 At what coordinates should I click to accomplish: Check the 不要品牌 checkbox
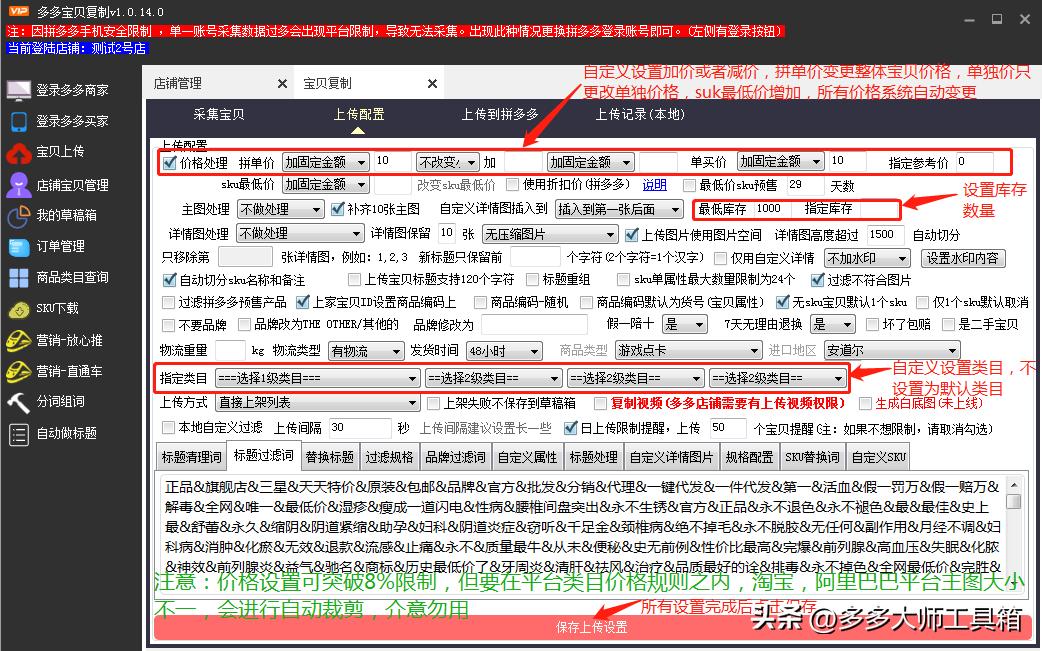click(x=166, y=324)
